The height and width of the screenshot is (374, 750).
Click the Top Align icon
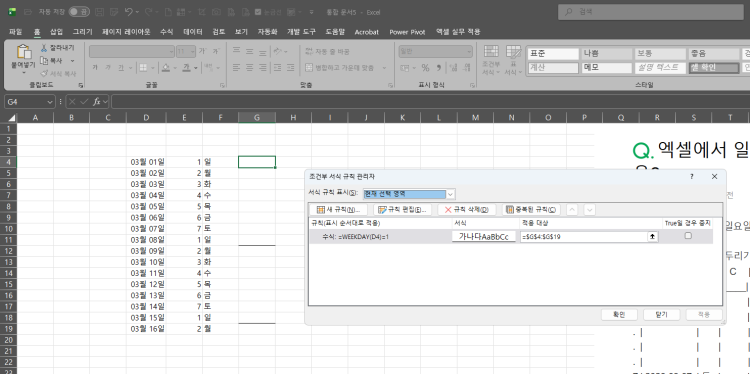pos(236,51)
